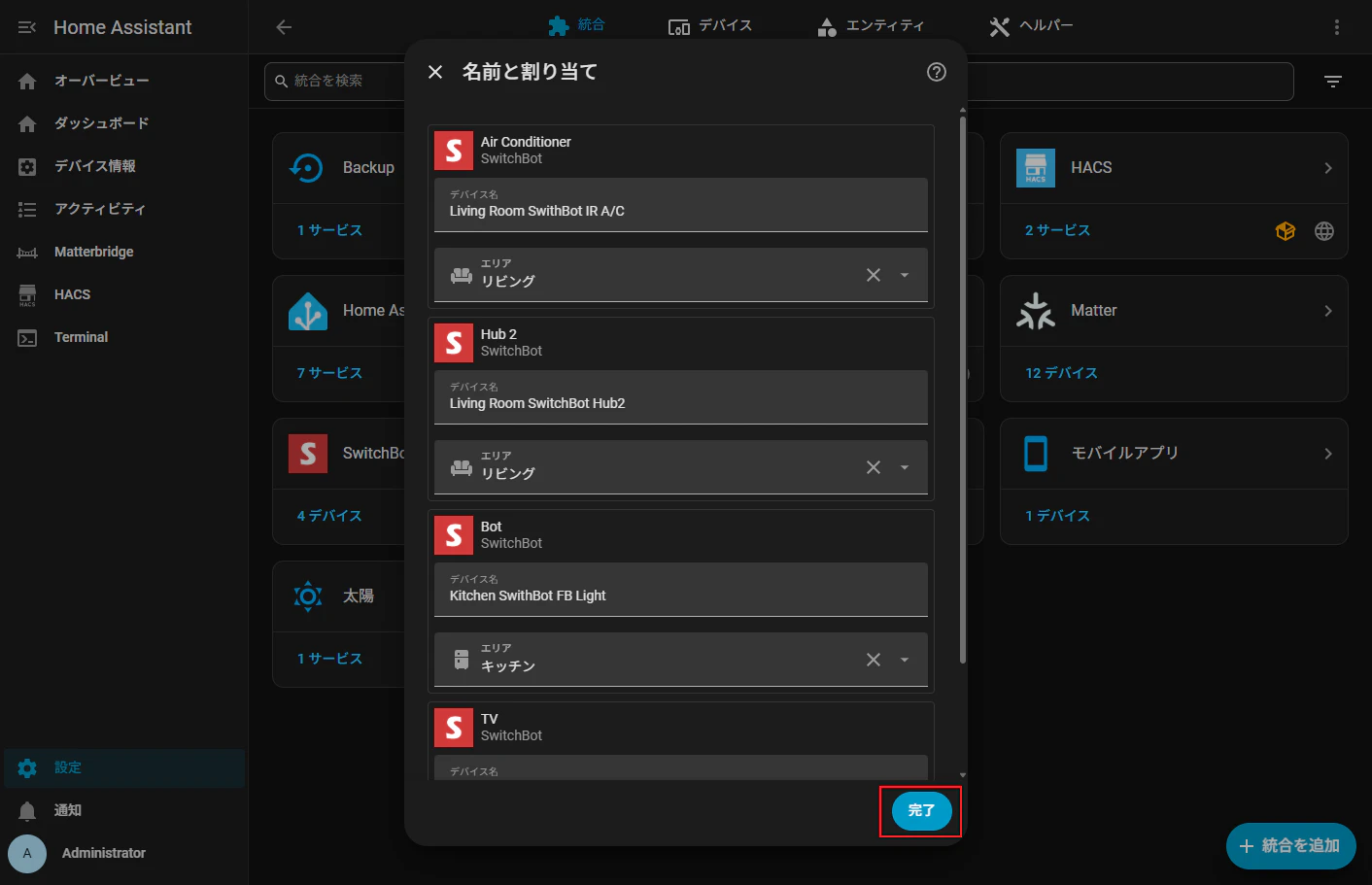The width and height of the screenshot is (1372, 885).
Task: Open Matterbridge from the sidebar
Action: tap(124, 252)
